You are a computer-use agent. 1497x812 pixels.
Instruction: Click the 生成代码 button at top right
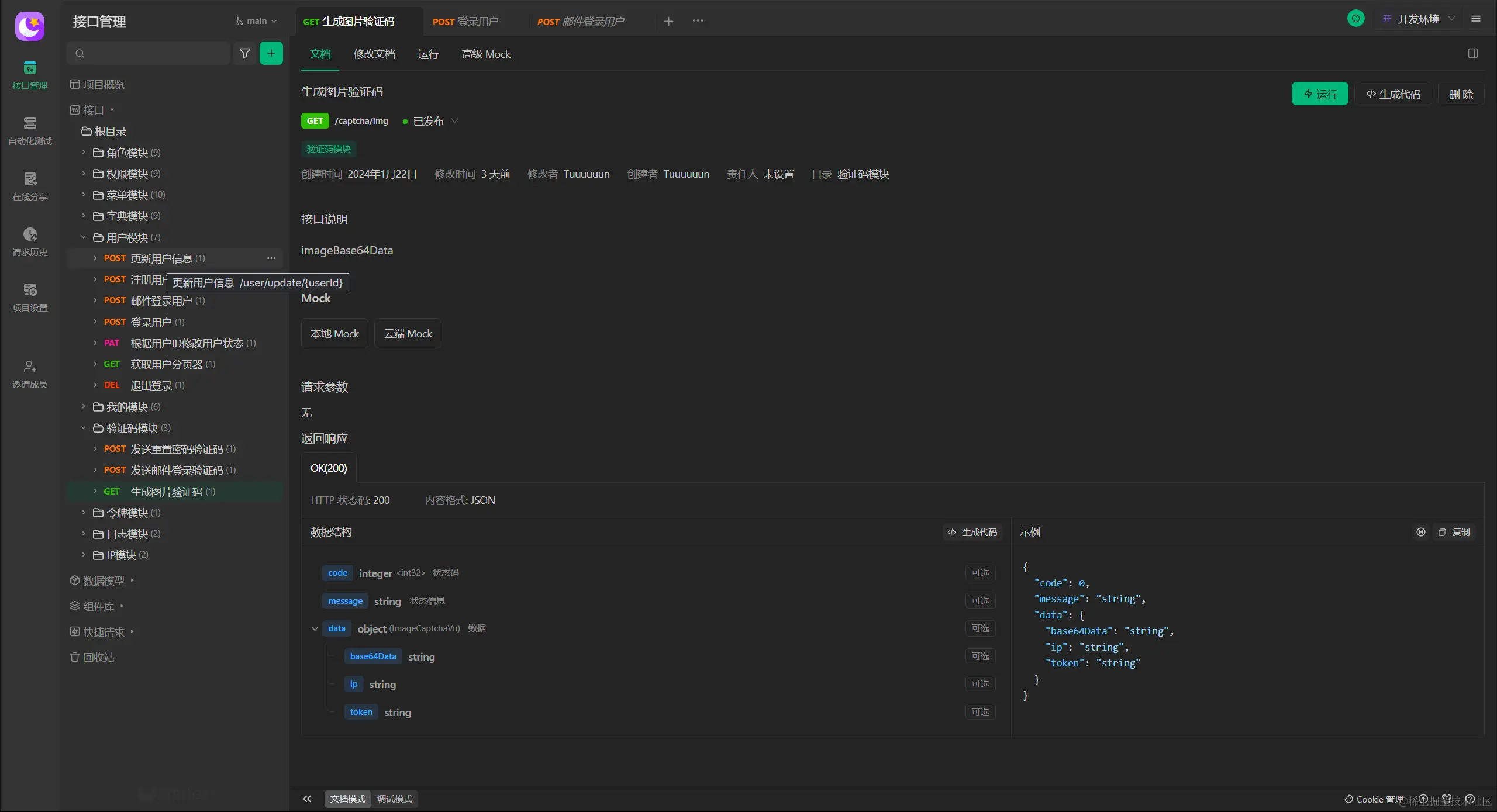click(1393, 94)
